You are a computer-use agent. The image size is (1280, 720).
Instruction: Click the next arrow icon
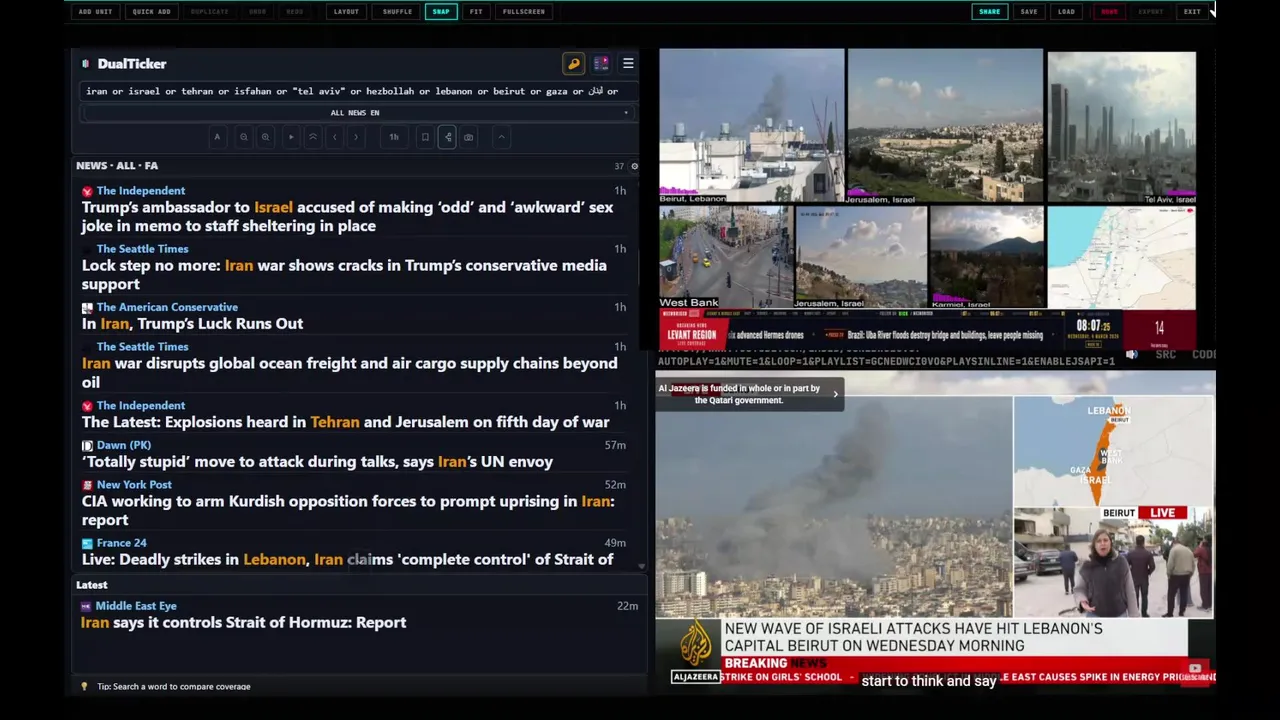click(x=356, y=137)
